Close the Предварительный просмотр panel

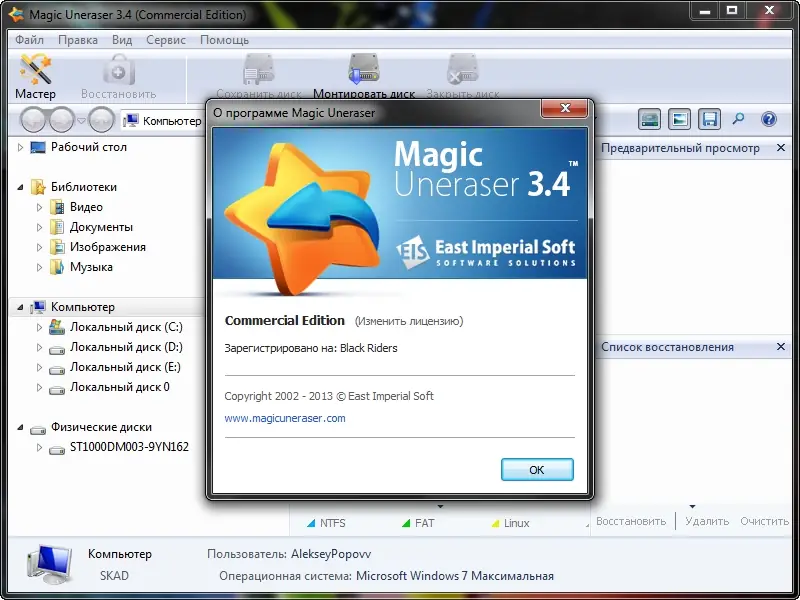click(x=780, y=148)
